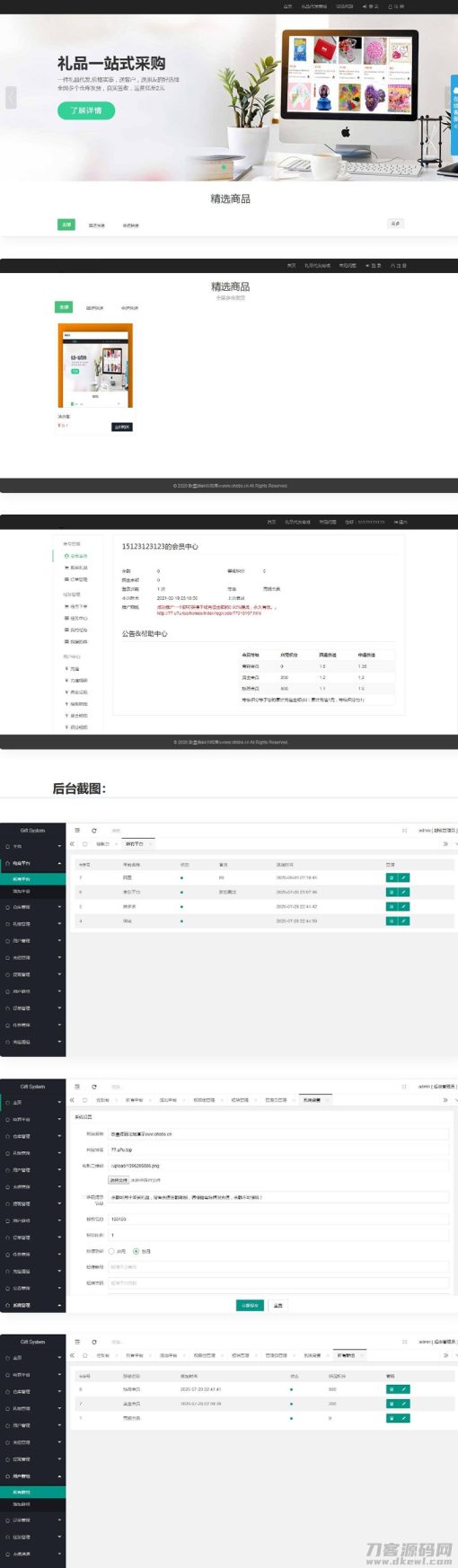Click refresh icon in first admin toolbar

94,830
